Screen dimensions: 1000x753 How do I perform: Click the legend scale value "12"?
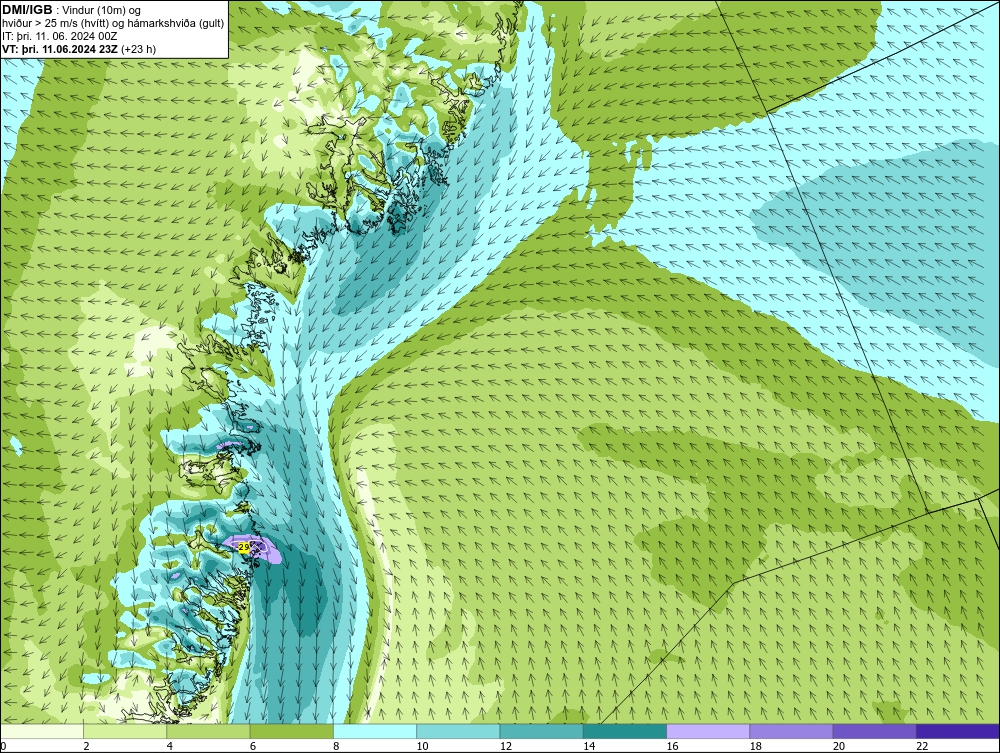[x=506, y=747]
